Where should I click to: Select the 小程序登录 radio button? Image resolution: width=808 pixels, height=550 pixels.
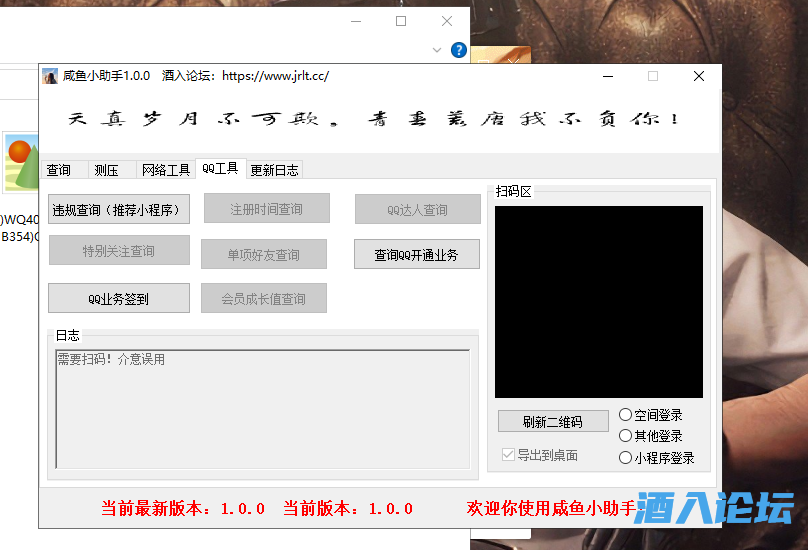click(626, 458)
